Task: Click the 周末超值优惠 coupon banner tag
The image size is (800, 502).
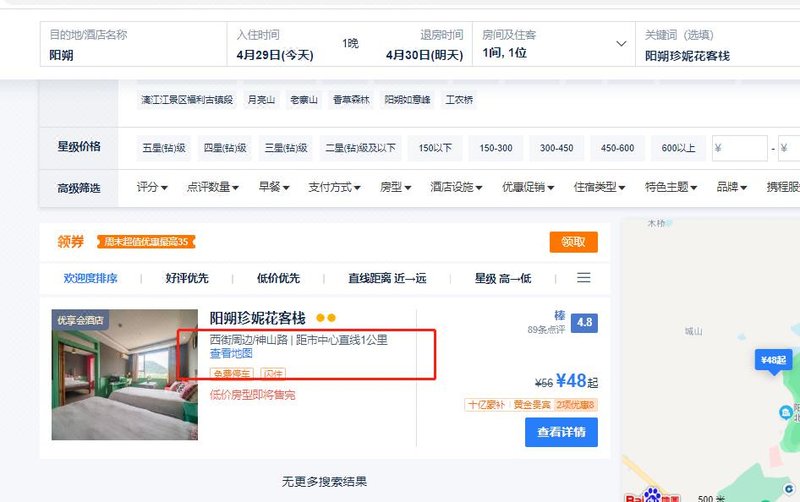Action: [143, 242]
